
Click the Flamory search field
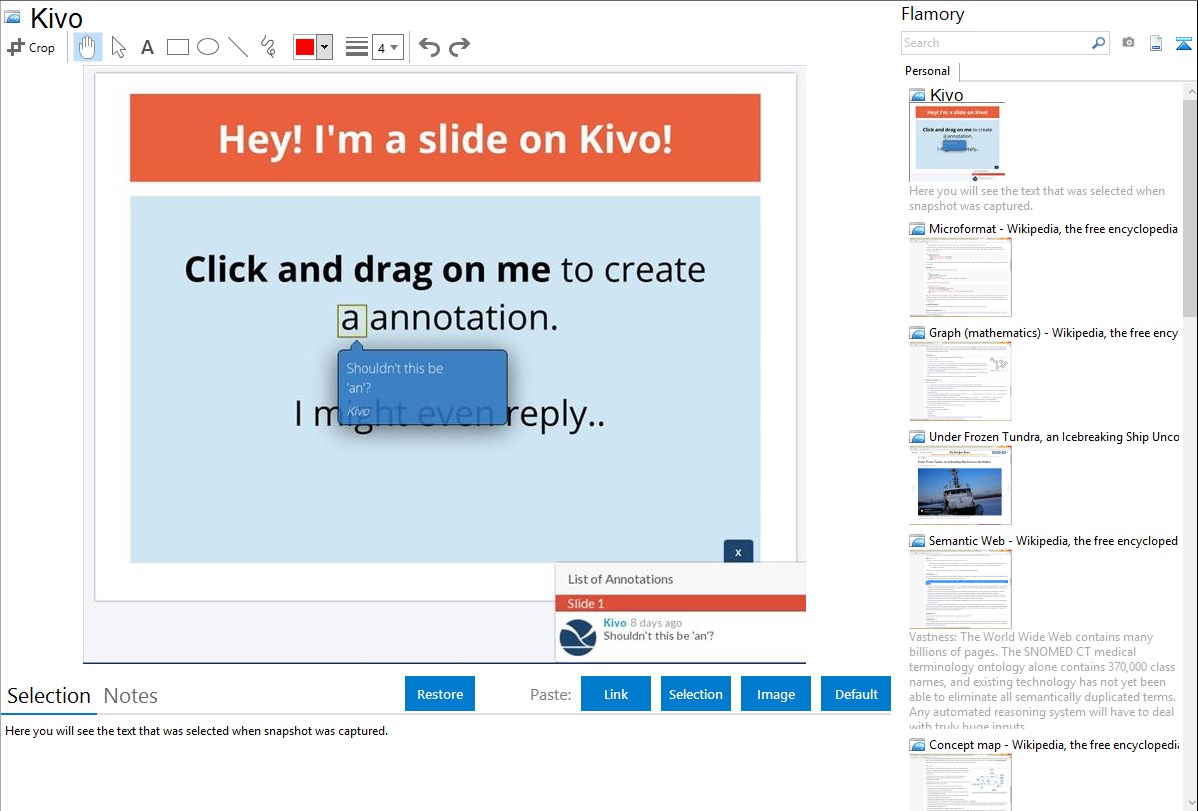pos(996,43)
